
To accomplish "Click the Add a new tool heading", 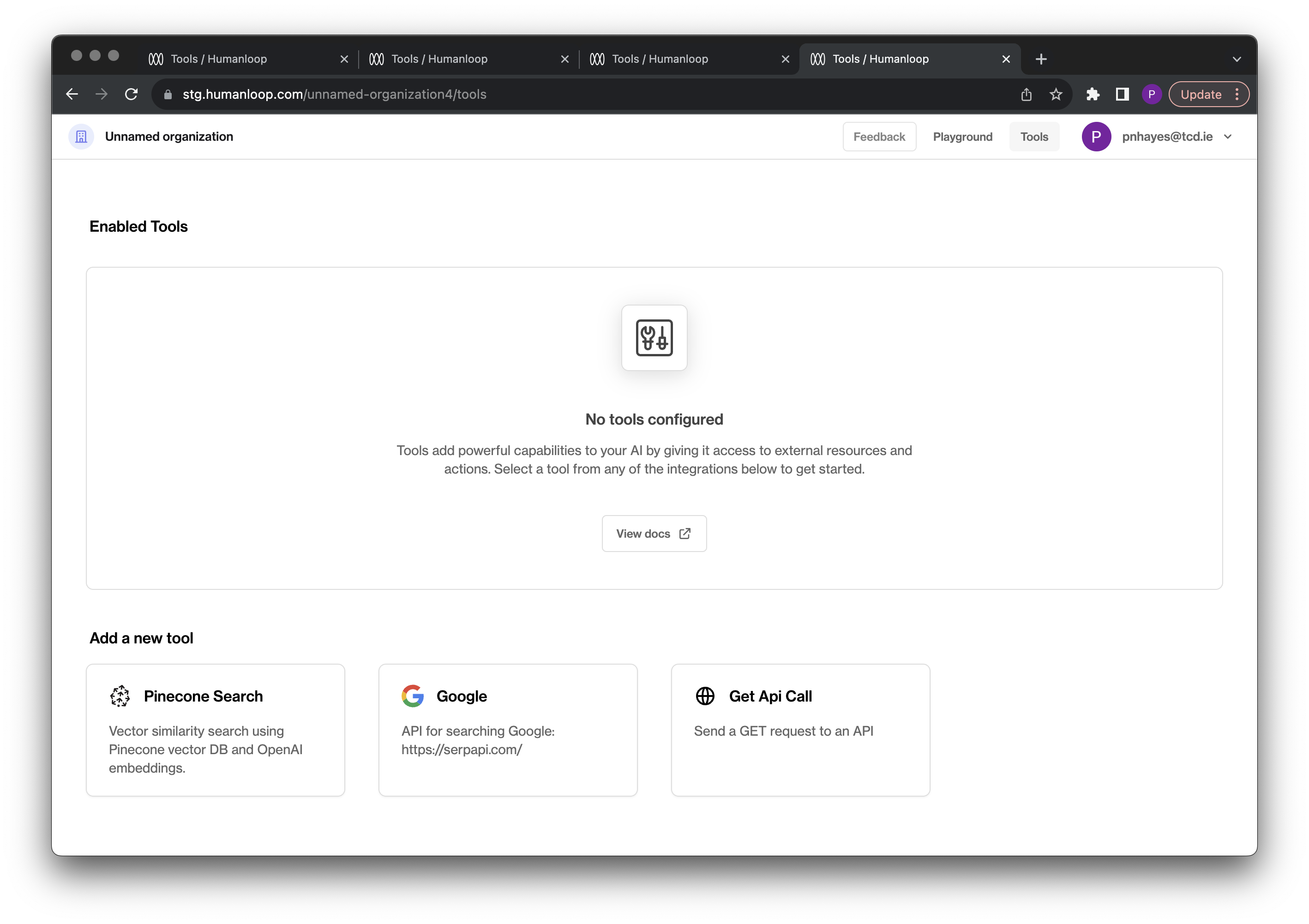I will tap(141, 638).
